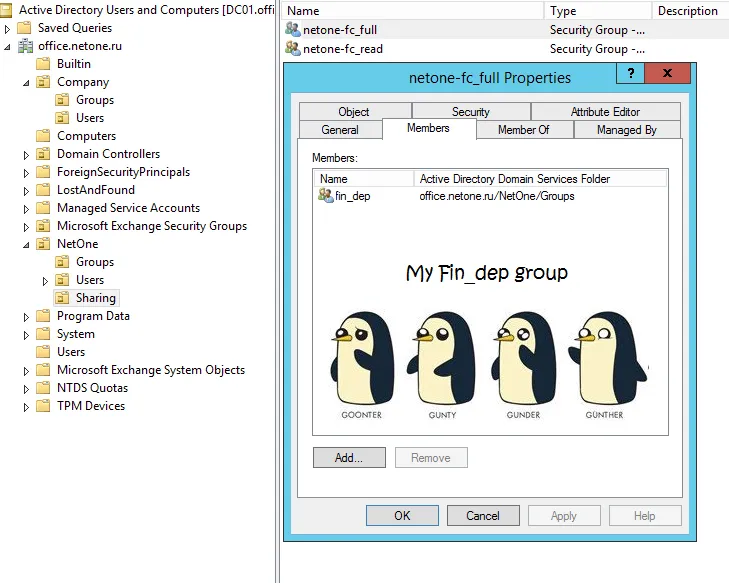Click the fin_dep member group icon

[x=325, y=195]
